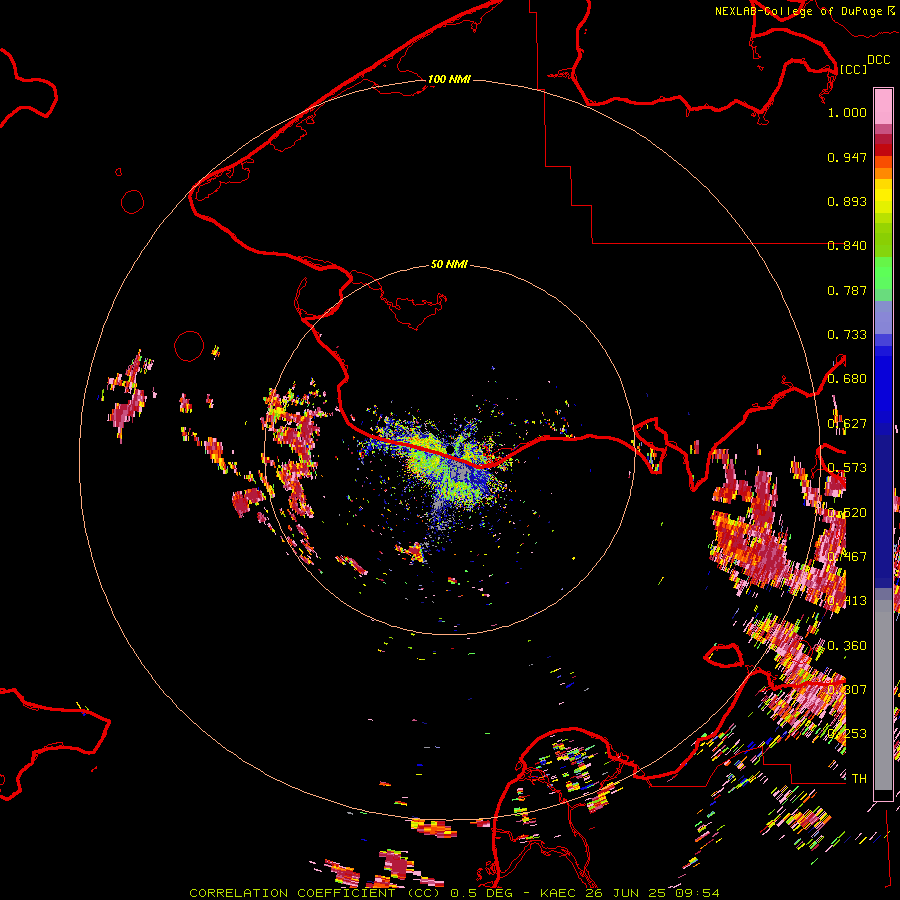Select the 1.000 scale value
Screen dimensions: 900x900
847,112
